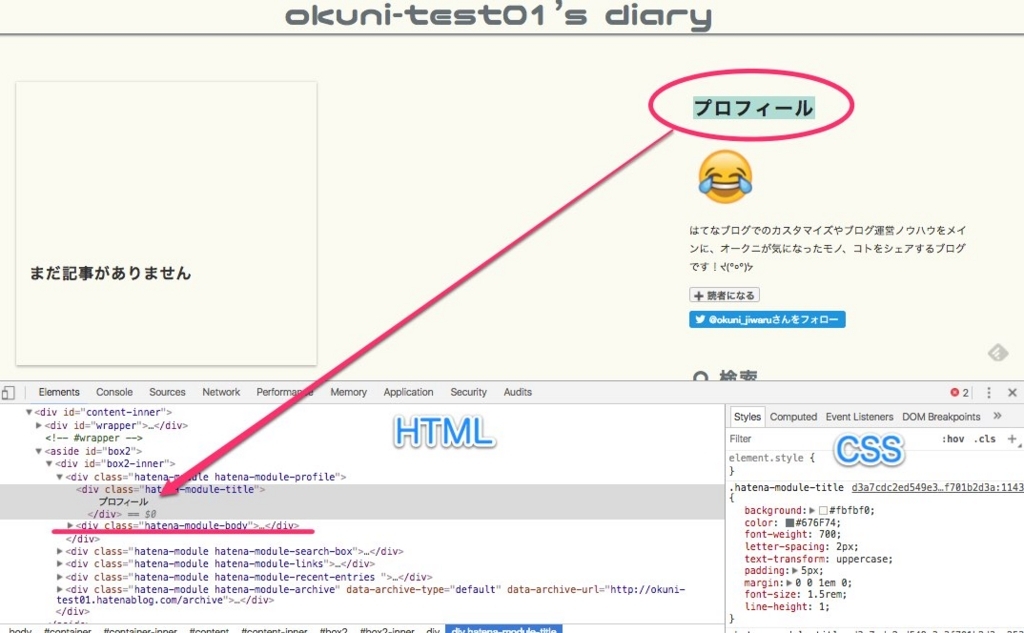Toggle the .cls class editor button
The width and height of the screenshot is (1024, 633).
[985, 439]
